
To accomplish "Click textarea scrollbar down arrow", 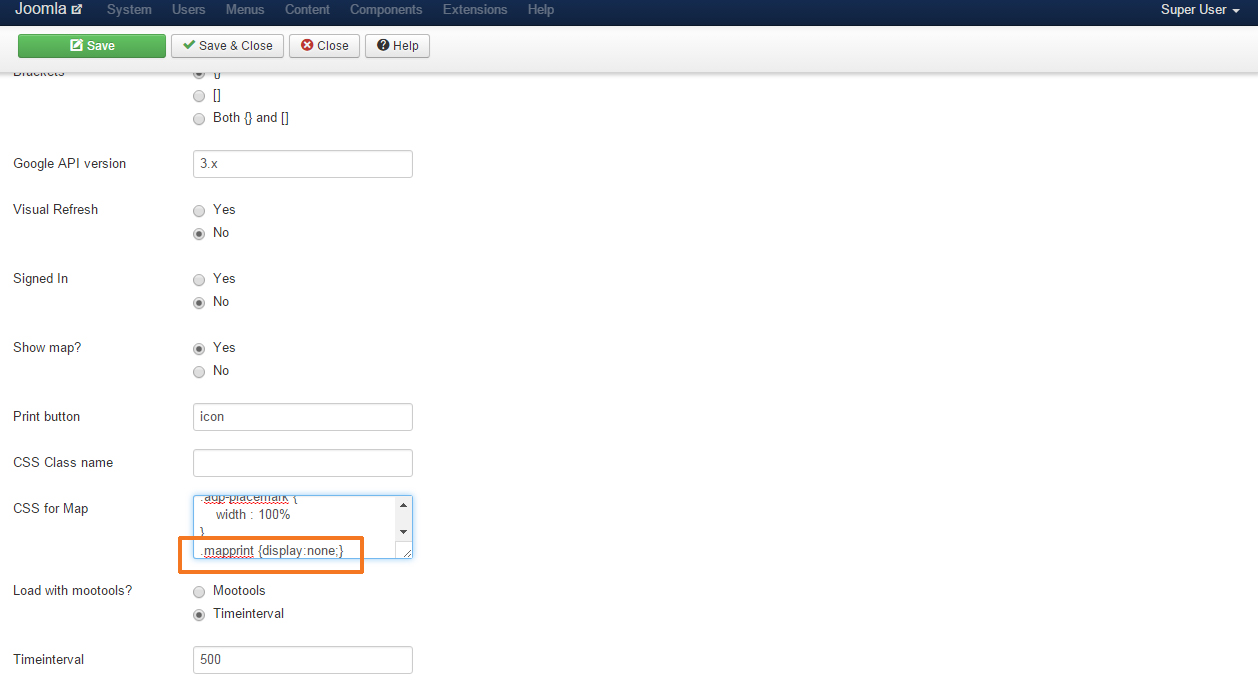I will pos(403,531).
